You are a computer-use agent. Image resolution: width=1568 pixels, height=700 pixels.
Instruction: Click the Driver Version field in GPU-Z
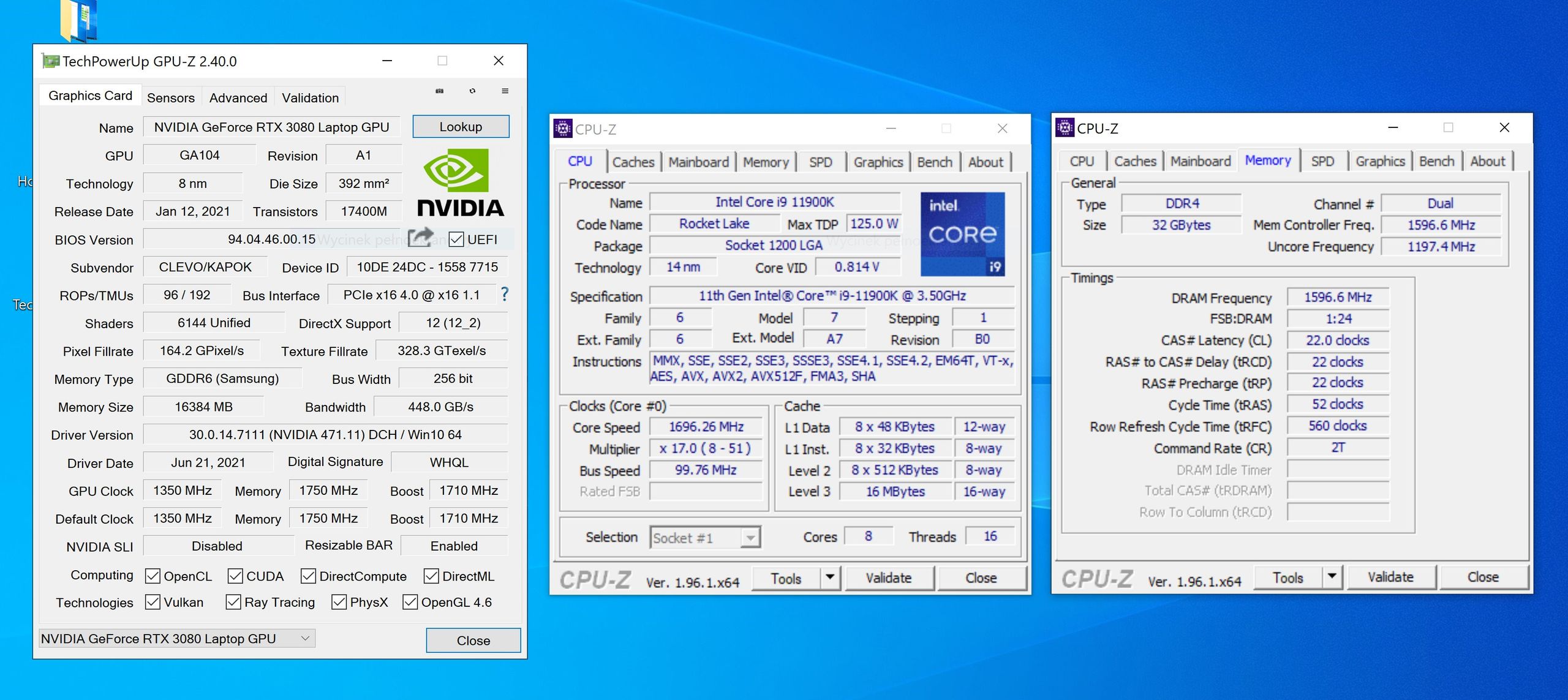coord(325,434)
